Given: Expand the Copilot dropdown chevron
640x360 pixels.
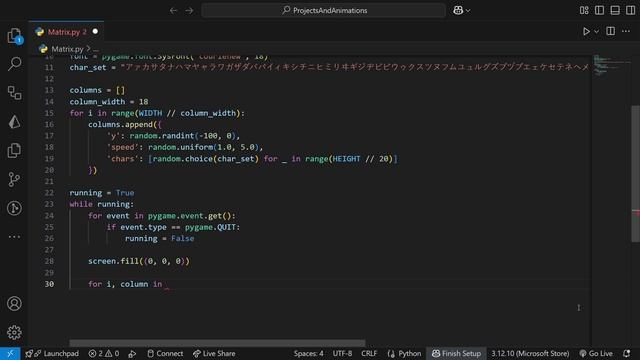Looking at the screenshot, I should [468, 11].
